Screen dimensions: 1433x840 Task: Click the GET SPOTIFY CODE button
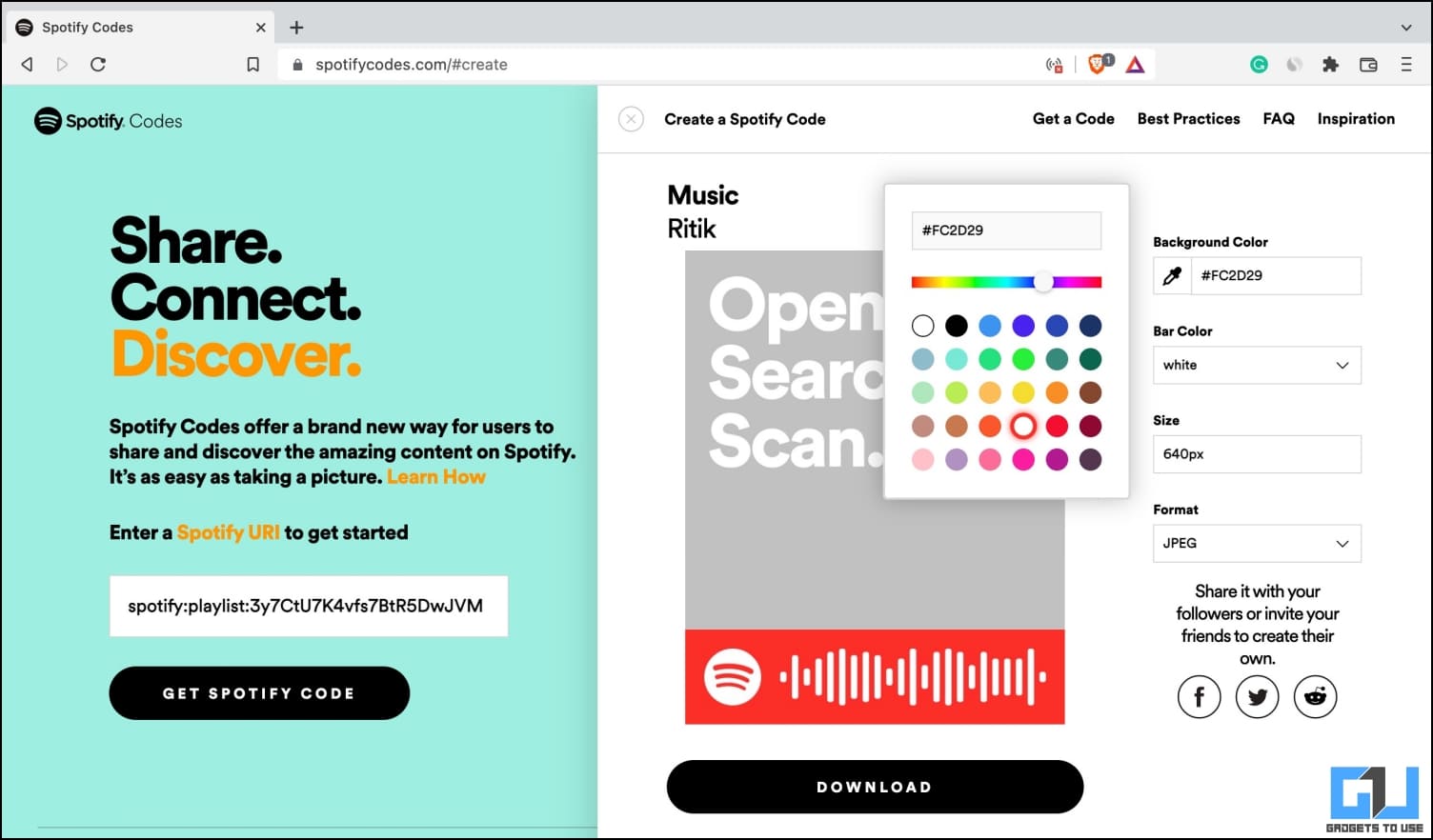pos(259,693)
